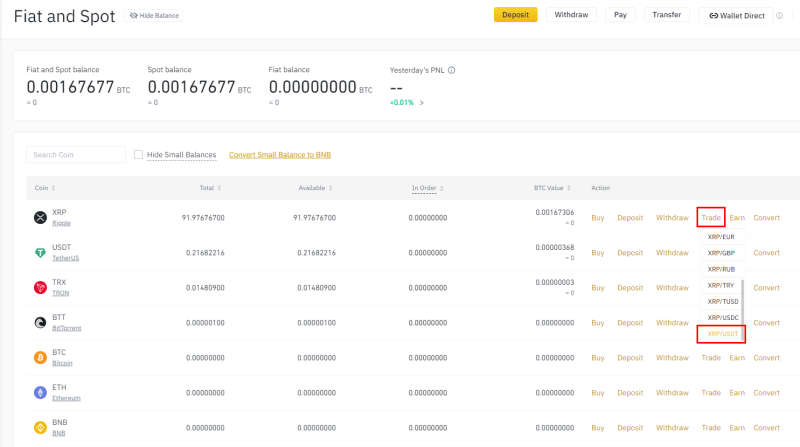Screen dimensions: 800x447
Task: Open the TetherUS coin name link
Action: click(x=65, y=258)
